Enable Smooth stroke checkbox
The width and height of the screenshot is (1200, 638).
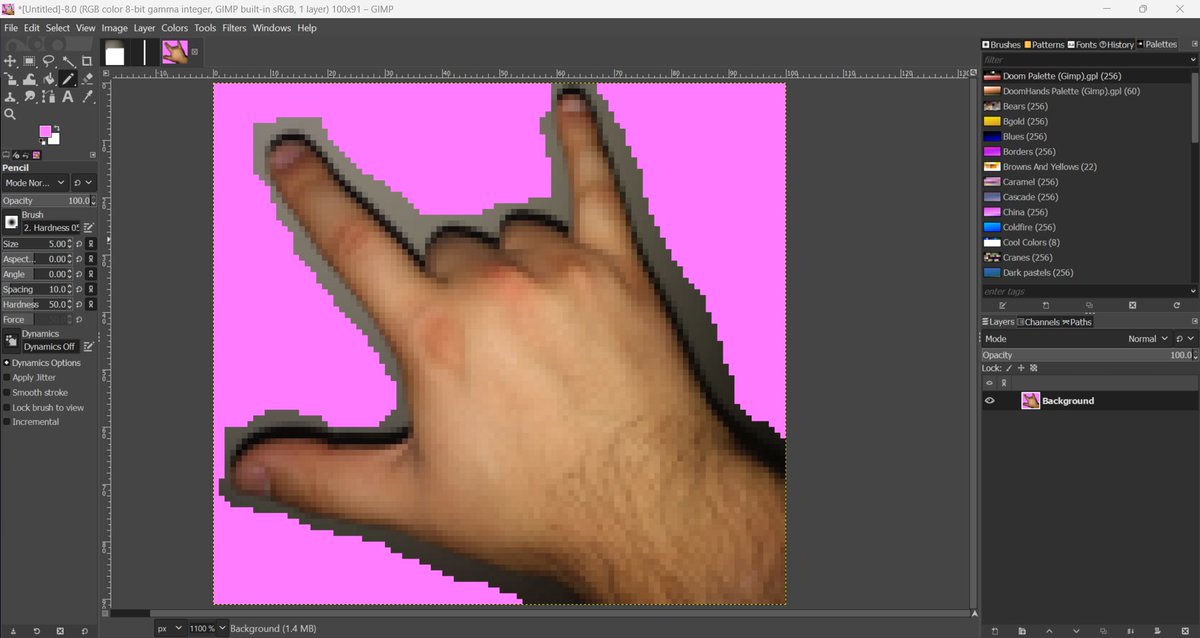point(6,393)
